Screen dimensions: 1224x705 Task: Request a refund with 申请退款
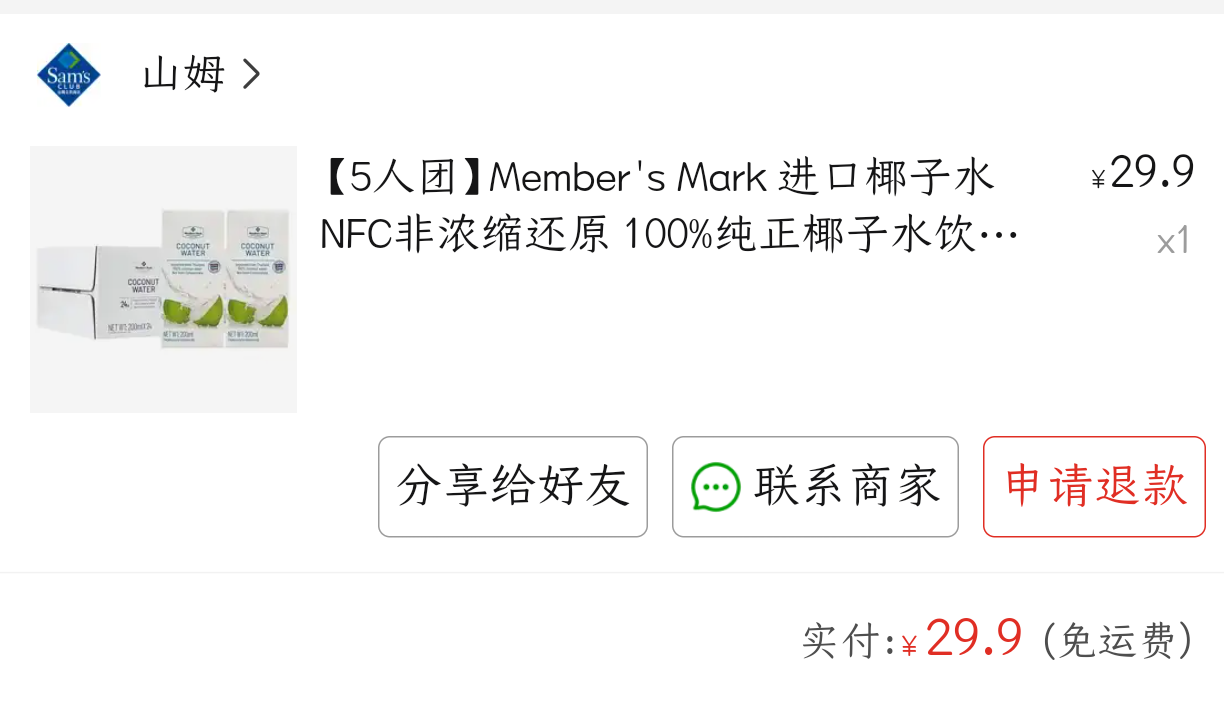click(x=1095, y=487)
